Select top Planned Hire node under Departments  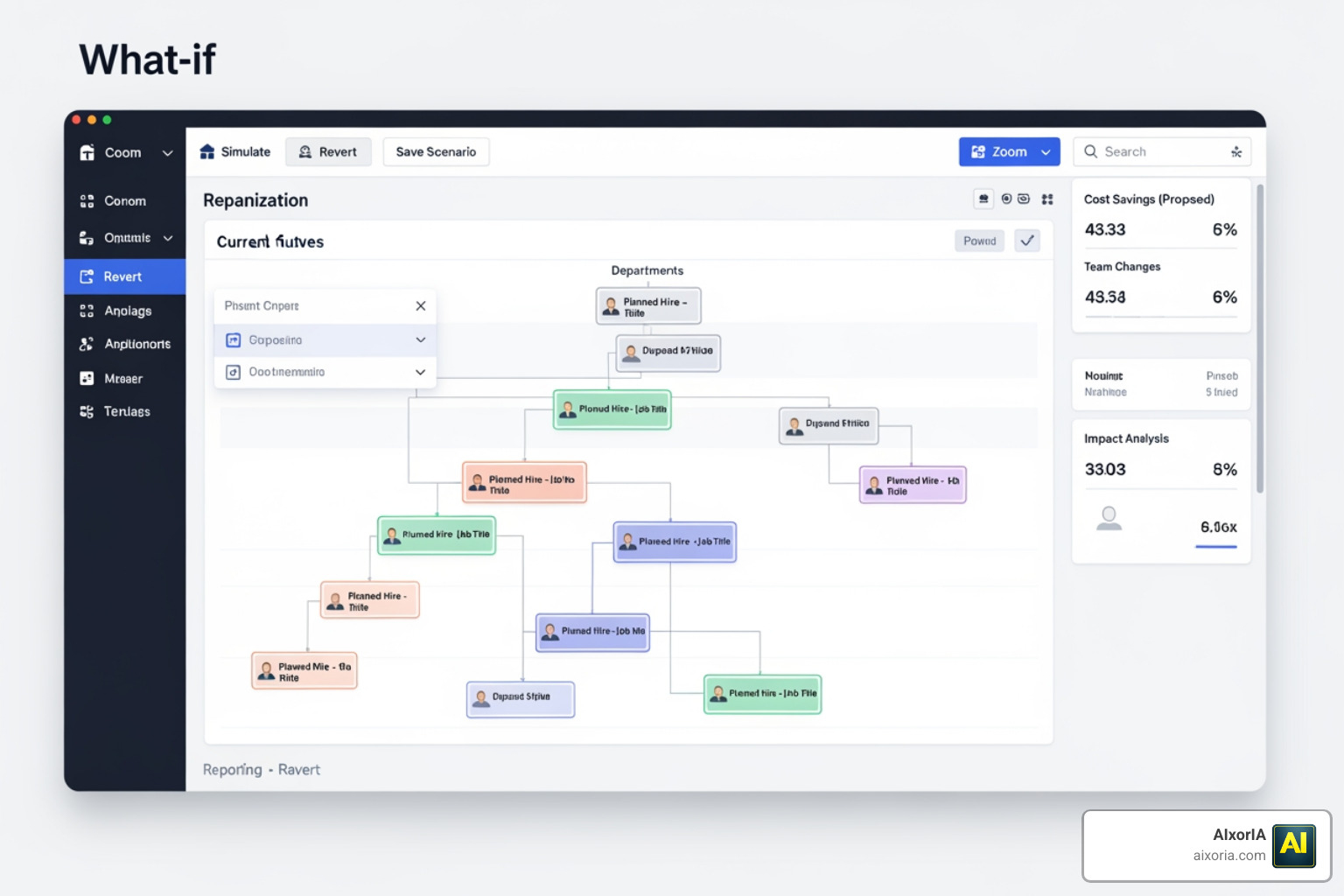pos(648,306)
